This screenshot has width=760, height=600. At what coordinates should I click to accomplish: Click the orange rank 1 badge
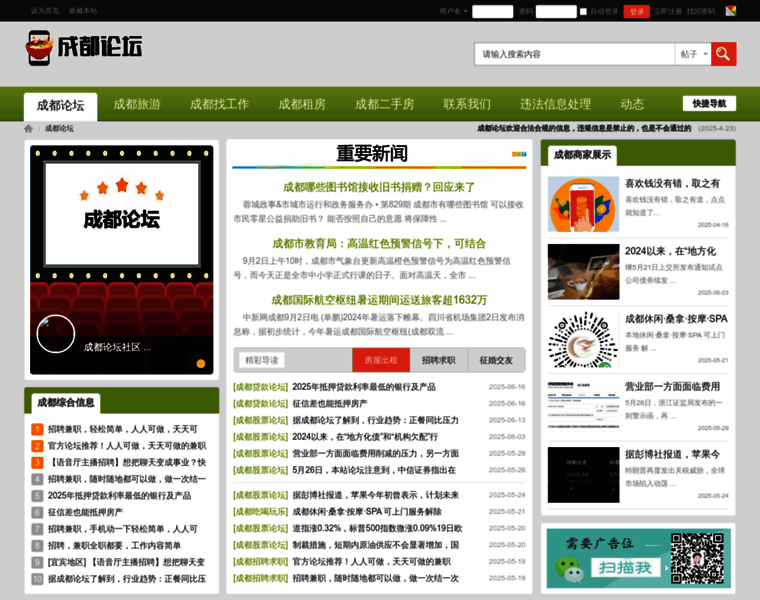pyautogui.click(x=37, y=429)
